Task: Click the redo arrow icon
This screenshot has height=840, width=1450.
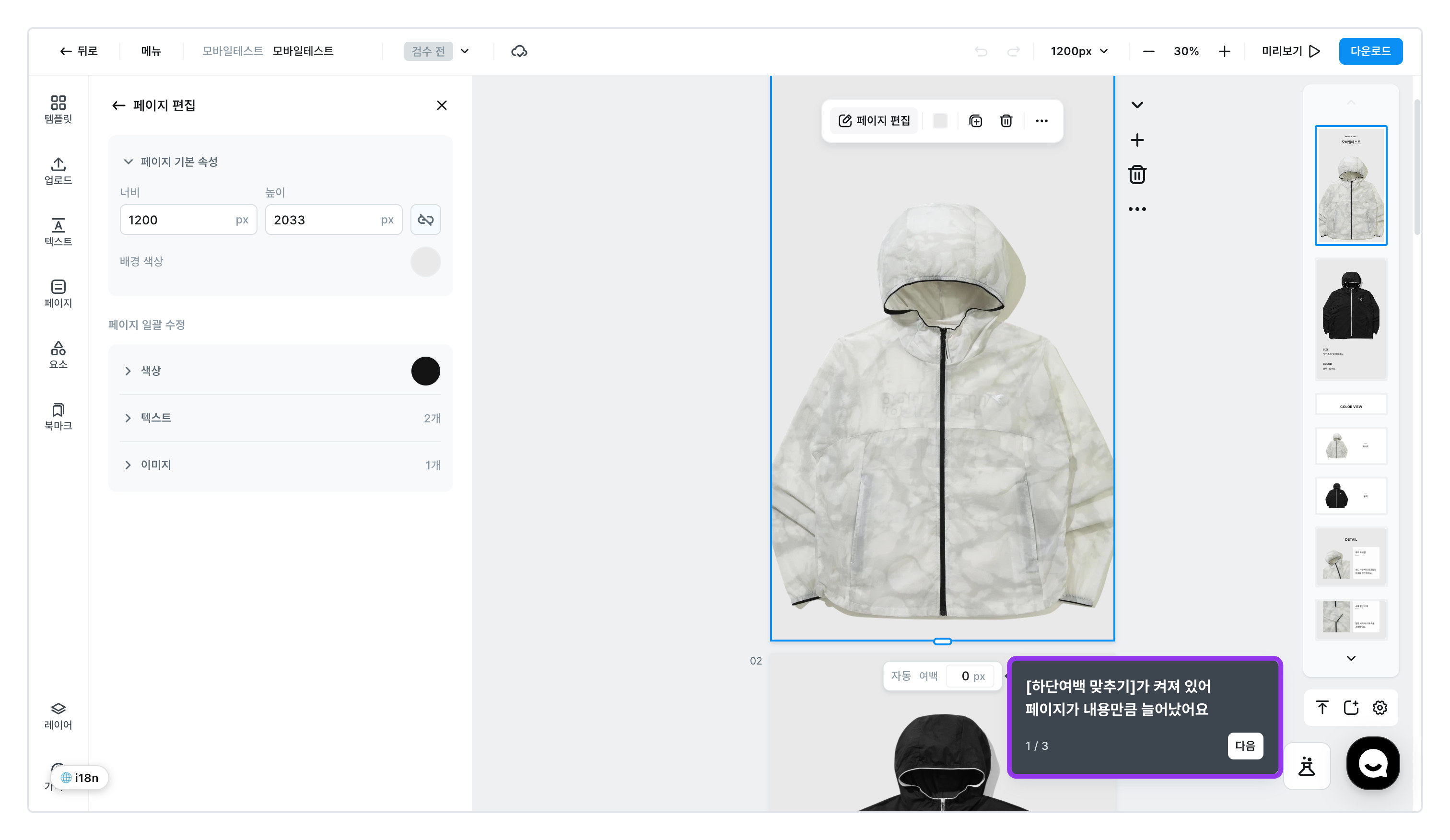Action: pos(1013,51)
